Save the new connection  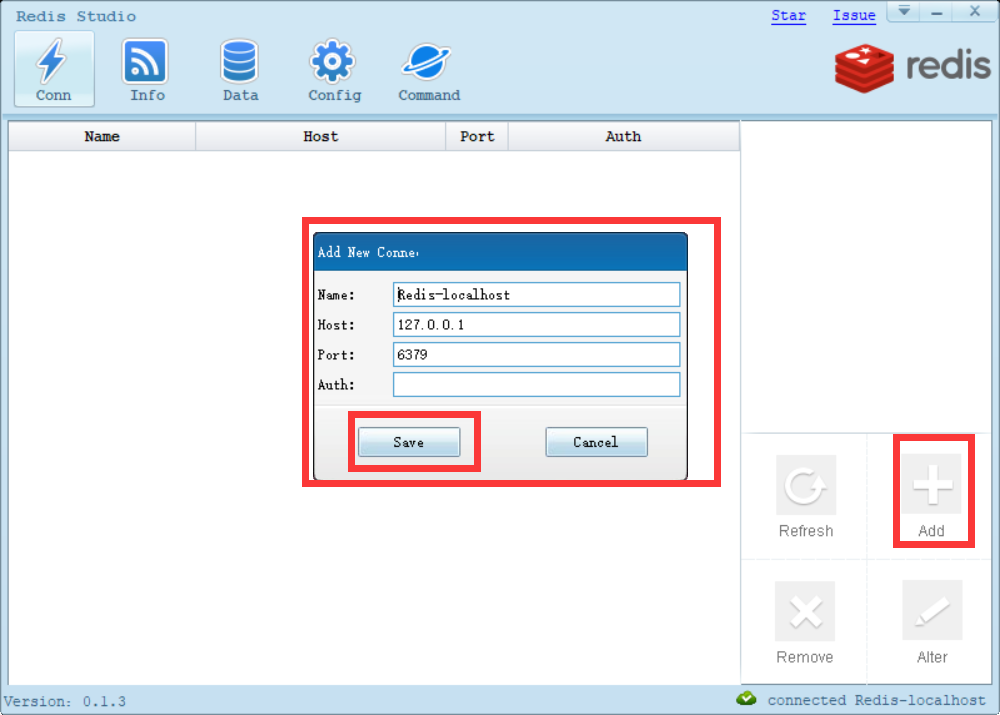click(x=409, y=442)
